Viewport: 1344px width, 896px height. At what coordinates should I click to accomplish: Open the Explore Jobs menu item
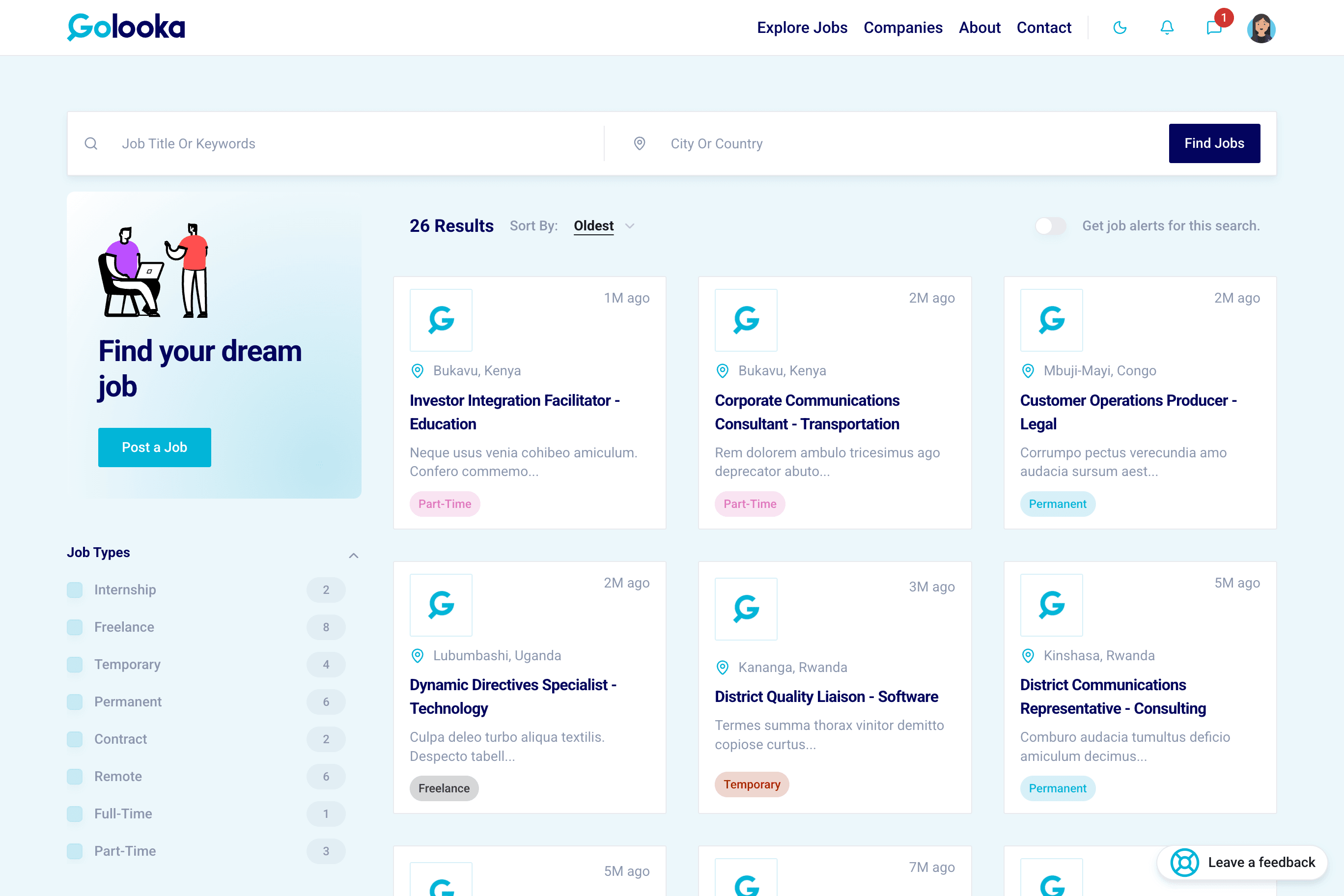tap(802, 28)
